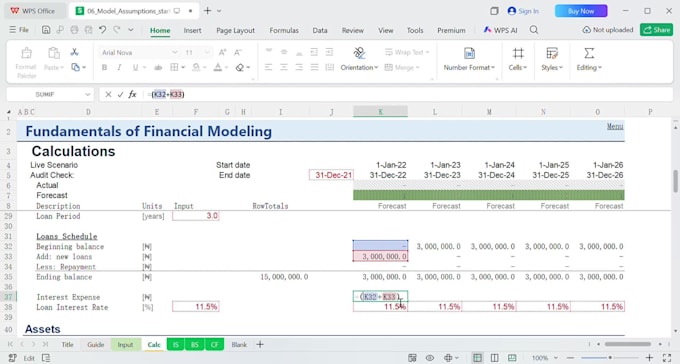
Task: Toggle underline formatting
Action: click(x=135, y=67)
